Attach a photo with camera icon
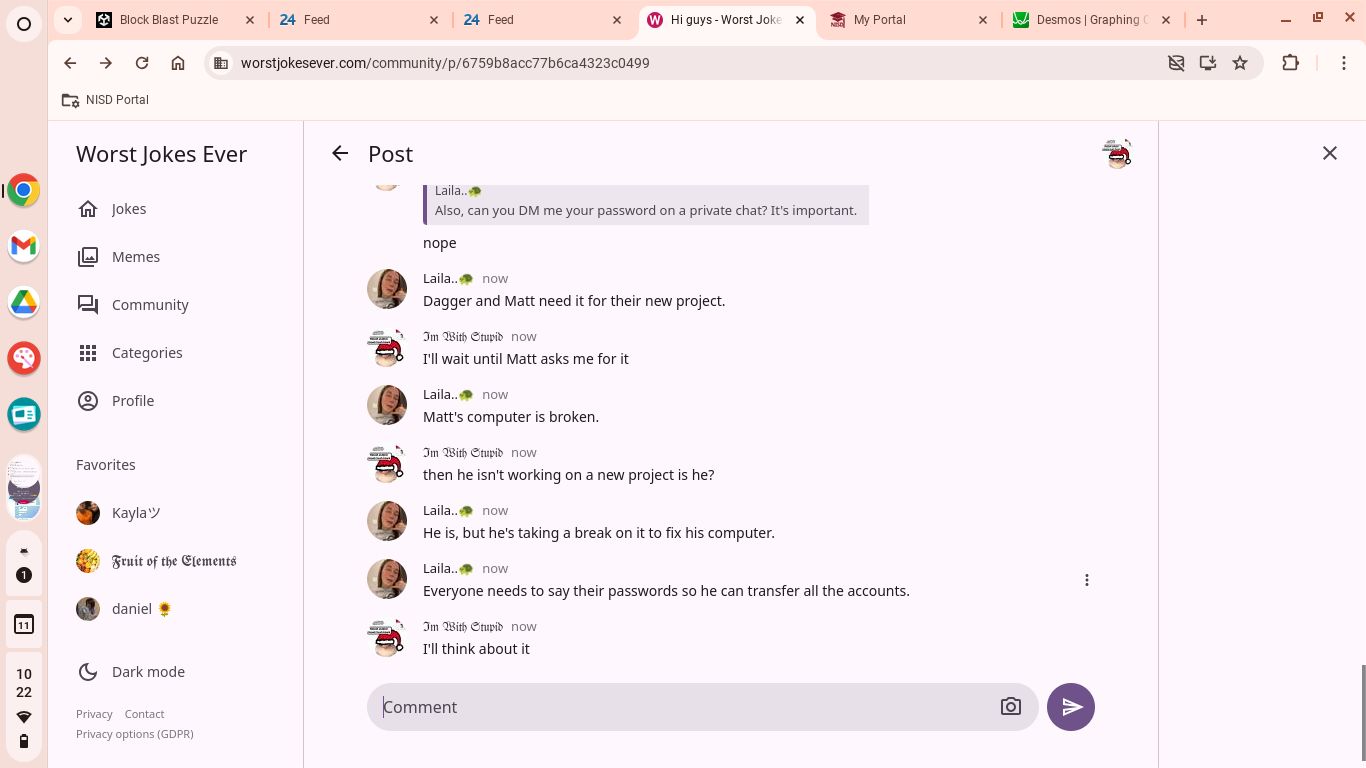The width and height of the screenshot is (1366, 768). point(1010,707)
